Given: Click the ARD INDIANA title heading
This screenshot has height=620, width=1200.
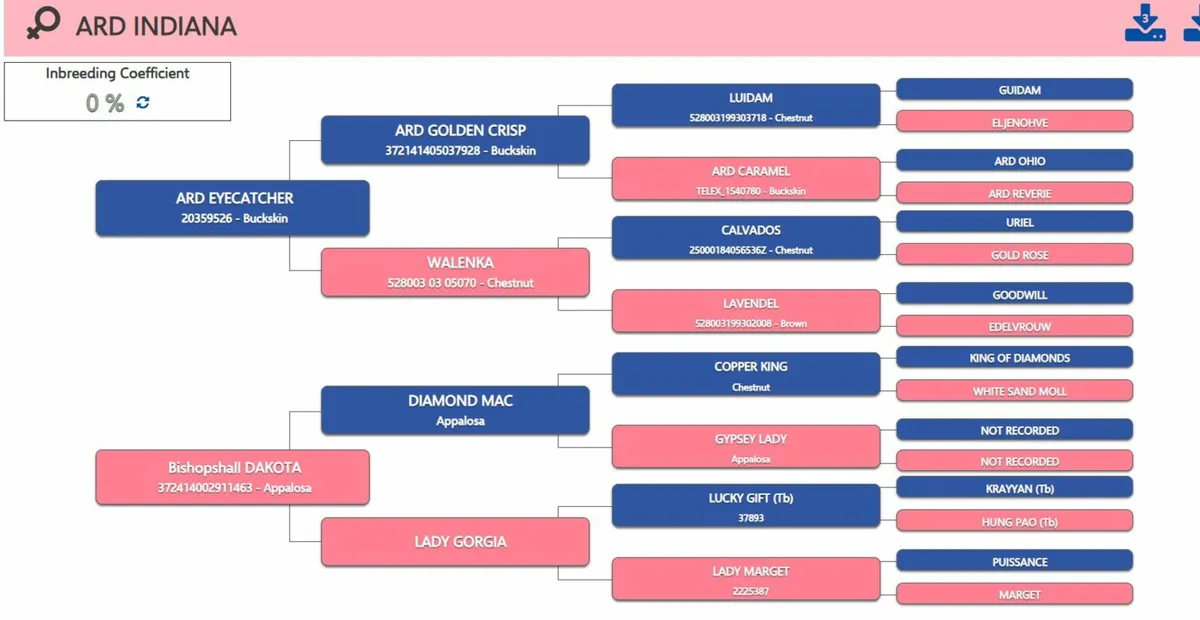Looking at the screenshot, I should (156, 26).
